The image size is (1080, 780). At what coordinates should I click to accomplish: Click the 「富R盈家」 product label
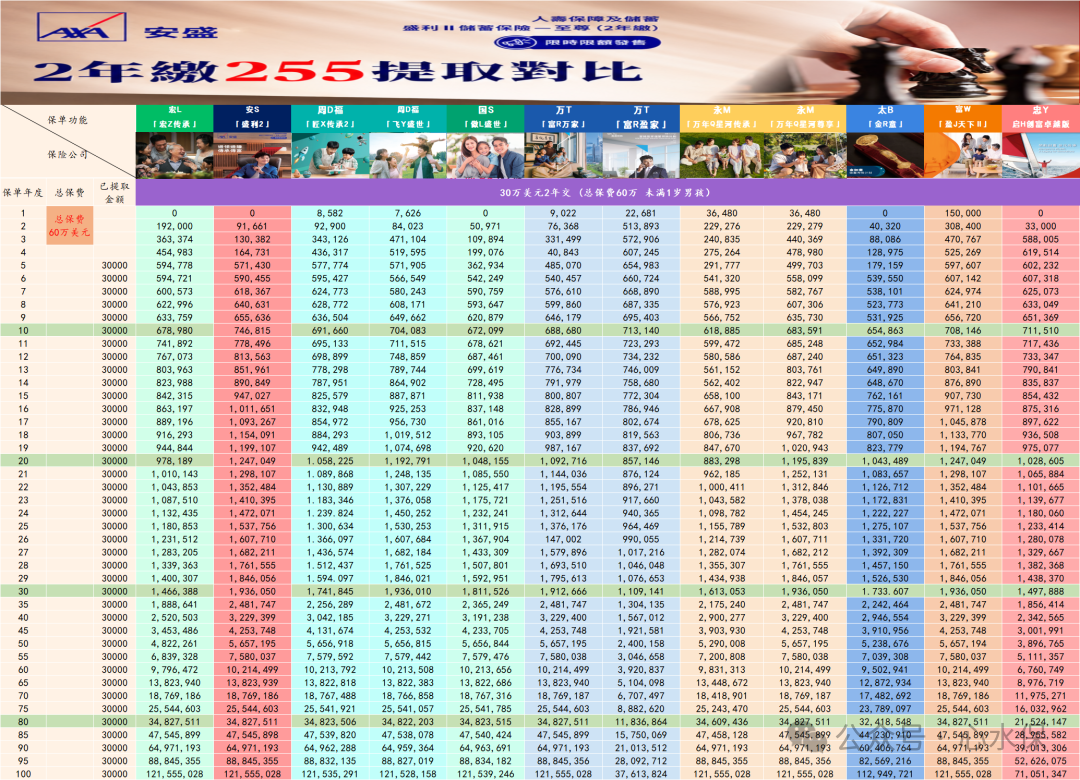[641, 124]
